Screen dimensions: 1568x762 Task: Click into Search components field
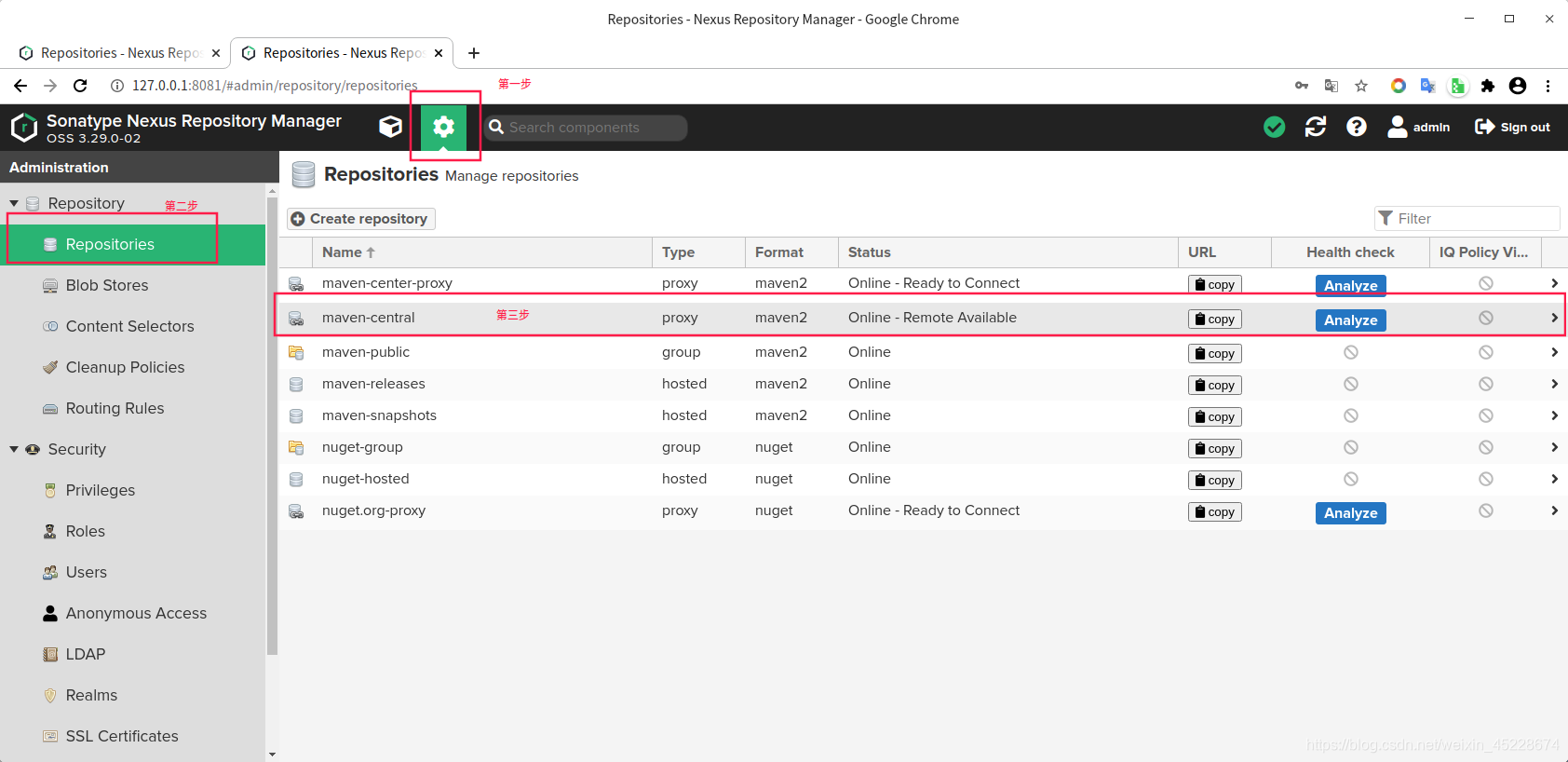(x=586, y=128)
